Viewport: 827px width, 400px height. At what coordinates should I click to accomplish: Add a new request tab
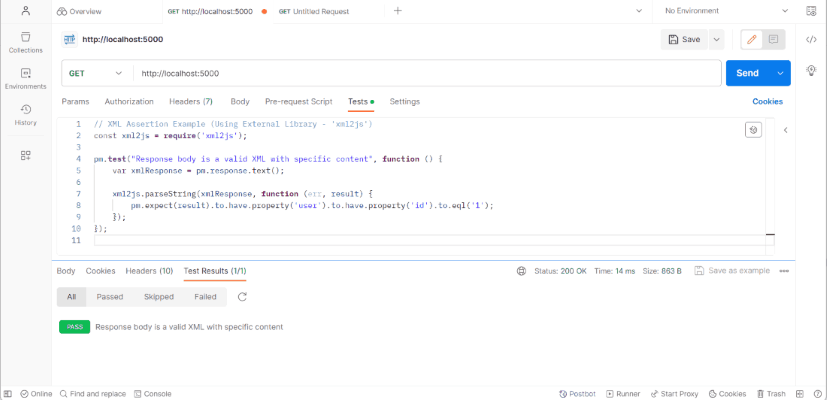[x=398, y=11]
